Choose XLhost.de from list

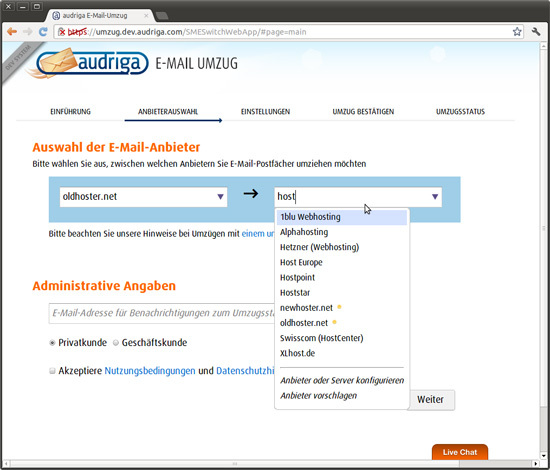point(342,353)
